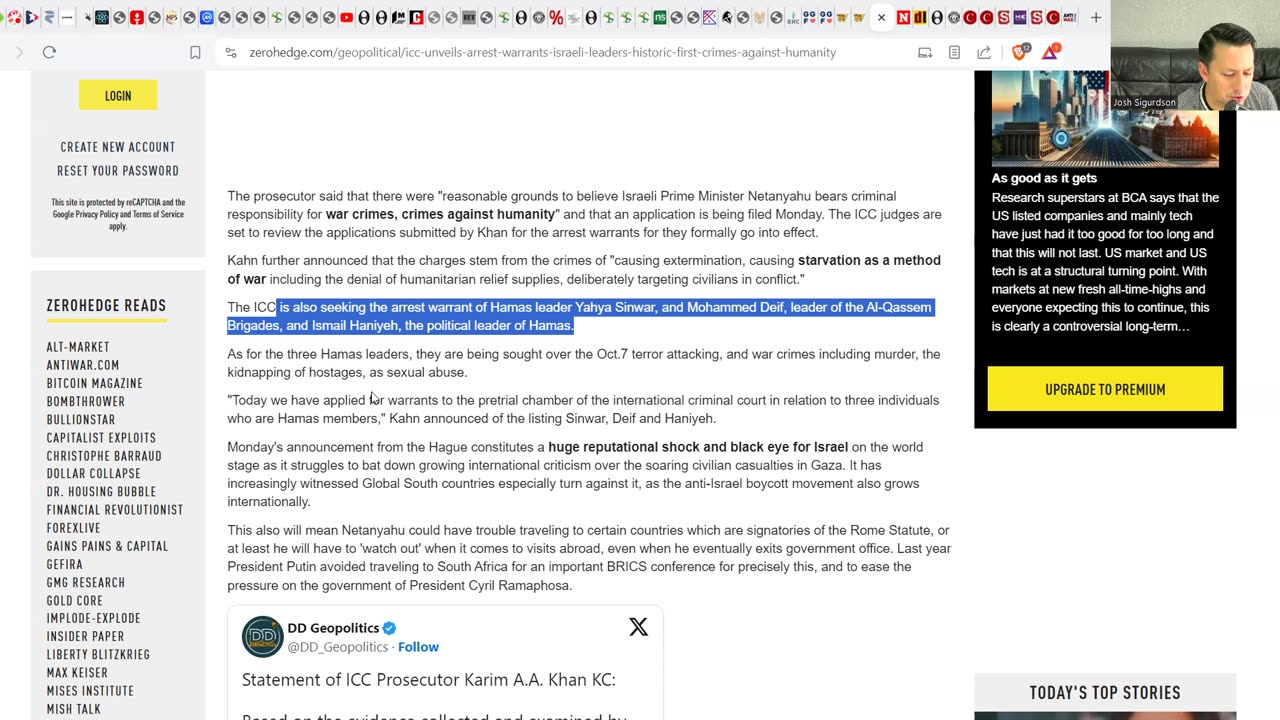Image resolution: width=1280 pixels, height=720 pixels.
Task: Open FOREXLIVE link
Action: click(74, 528)
